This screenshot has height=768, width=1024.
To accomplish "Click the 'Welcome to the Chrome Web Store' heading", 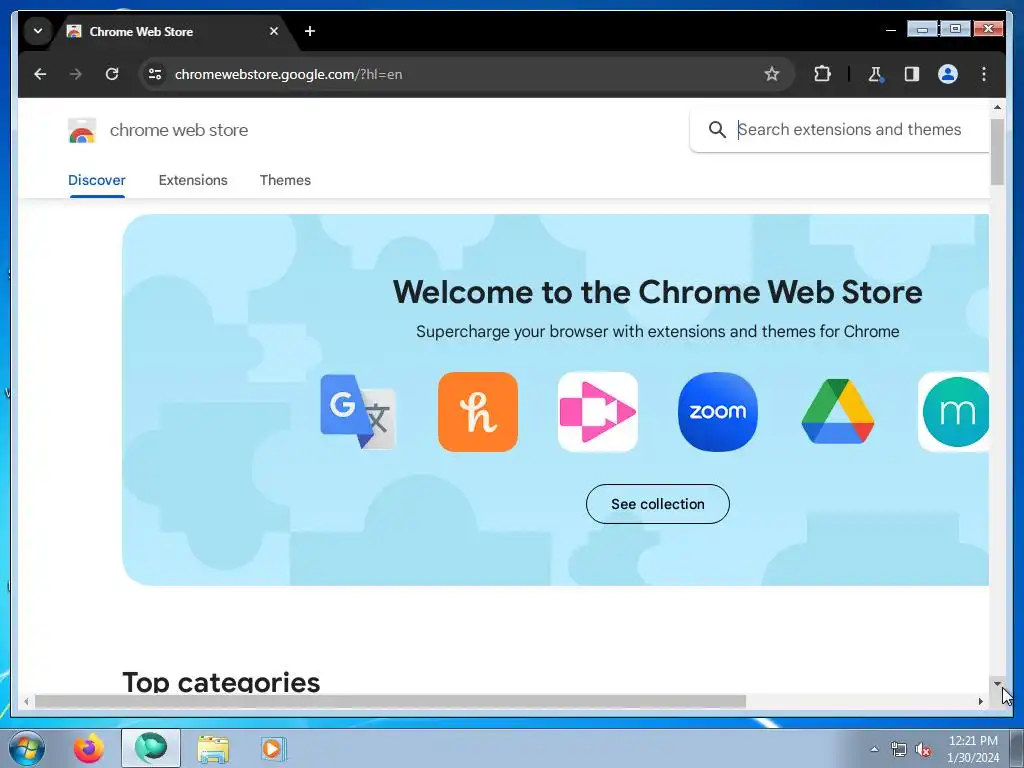I will pyautogui.click(x=658, y=292).
